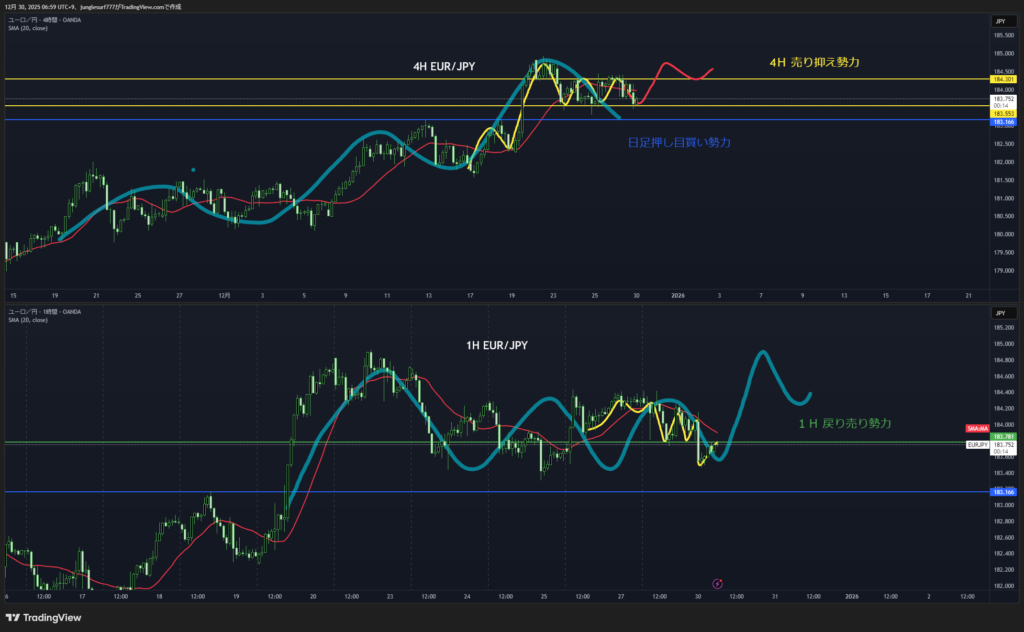Click the purple lightning event icon

716,583
